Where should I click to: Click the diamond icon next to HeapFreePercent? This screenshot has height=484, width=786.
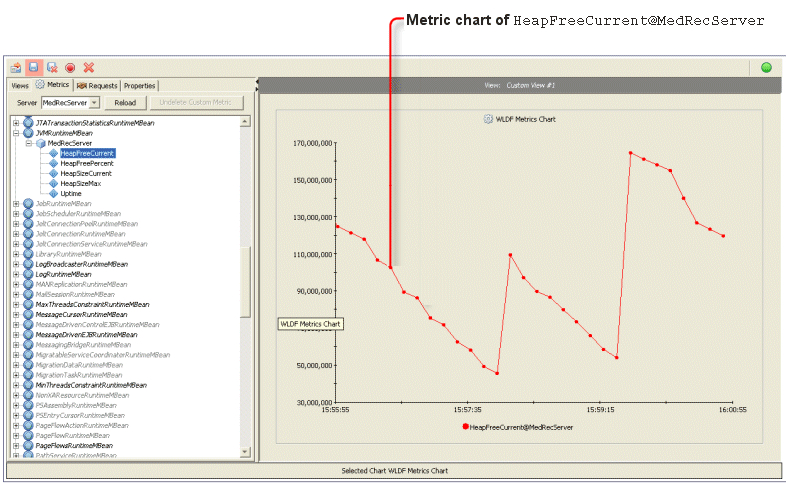(x=54, y=163)
